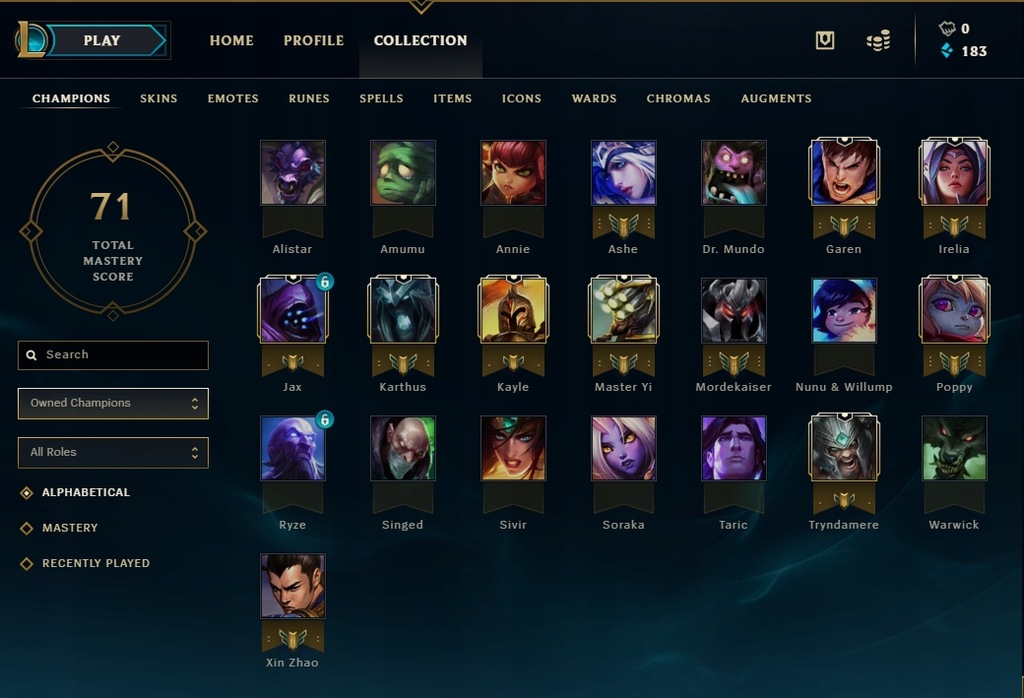
Task: Select the Jax champion portrait
Action: [x=293, y=310]
